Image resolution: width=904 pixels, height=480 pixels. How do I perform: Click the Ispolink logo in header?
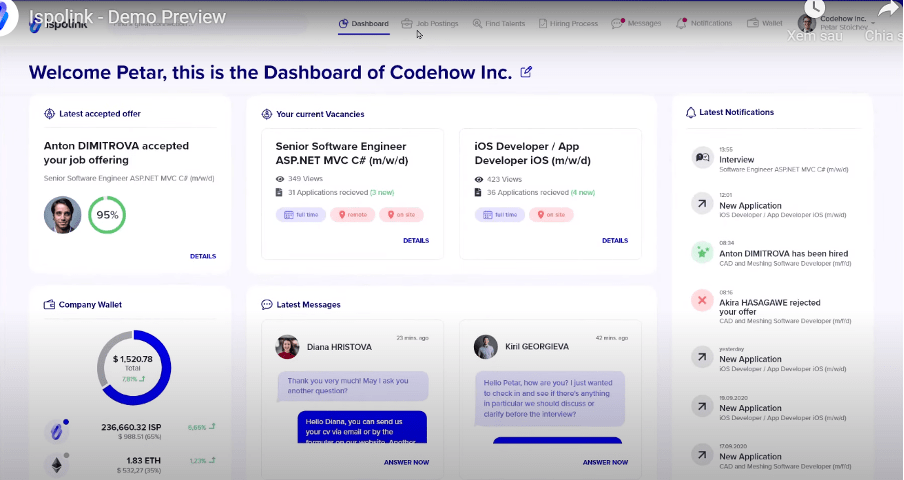click(52, 23)
